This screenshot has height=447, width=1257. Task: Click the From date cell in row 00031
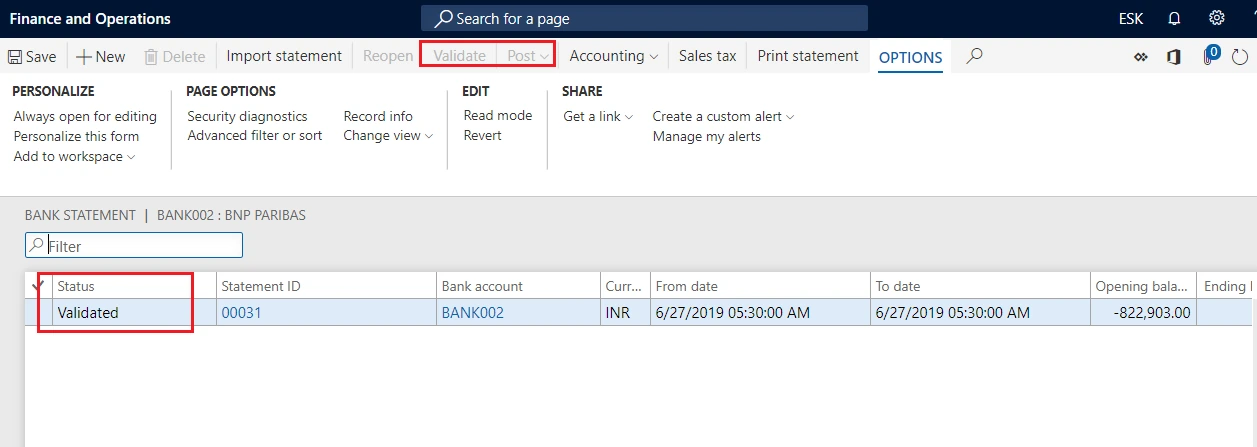(x=760, y=313)
